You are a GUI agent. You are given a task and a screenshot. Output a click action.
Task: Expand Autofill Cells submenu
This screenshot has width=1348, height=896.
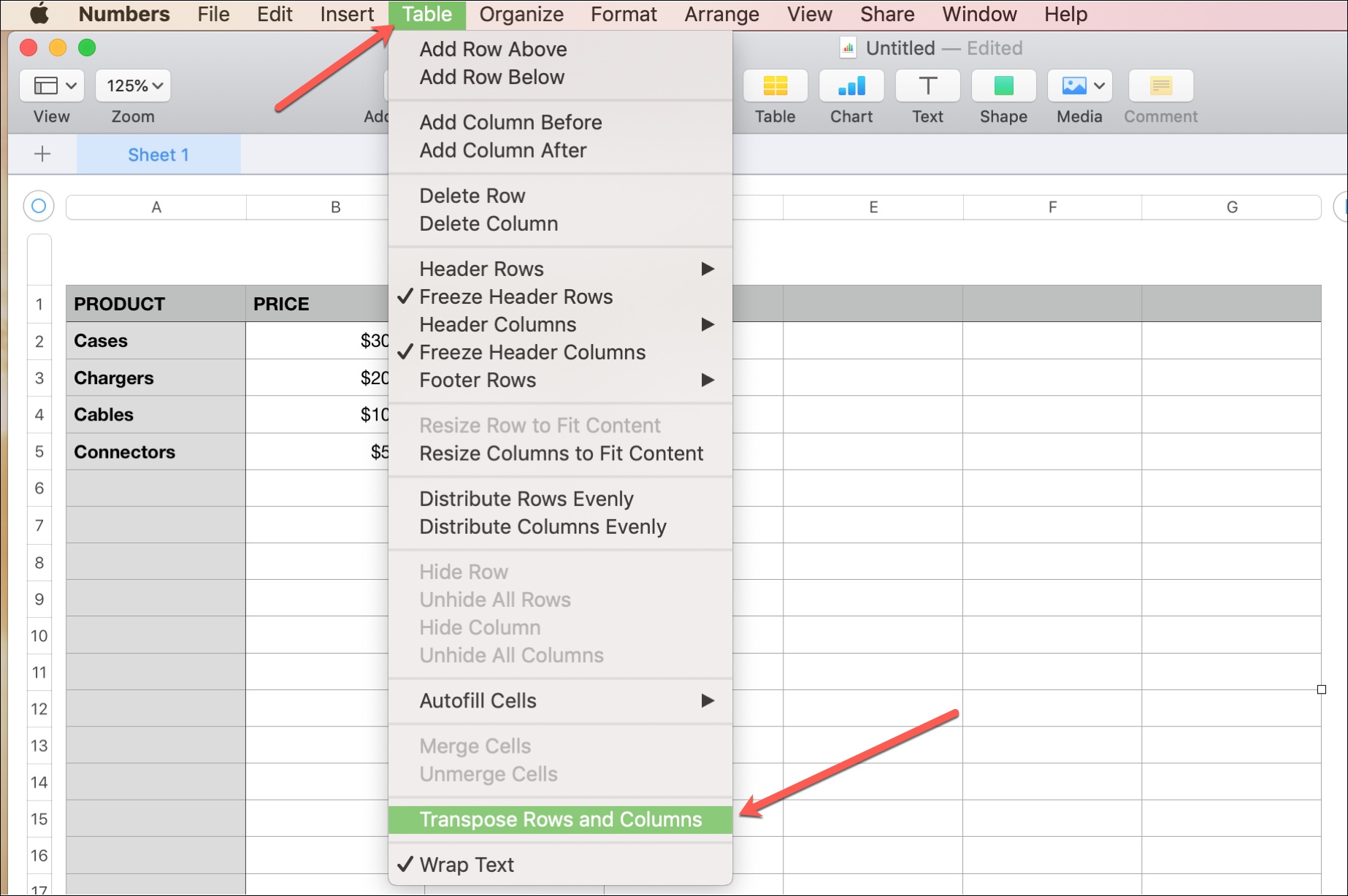click(x=562, y=700)
